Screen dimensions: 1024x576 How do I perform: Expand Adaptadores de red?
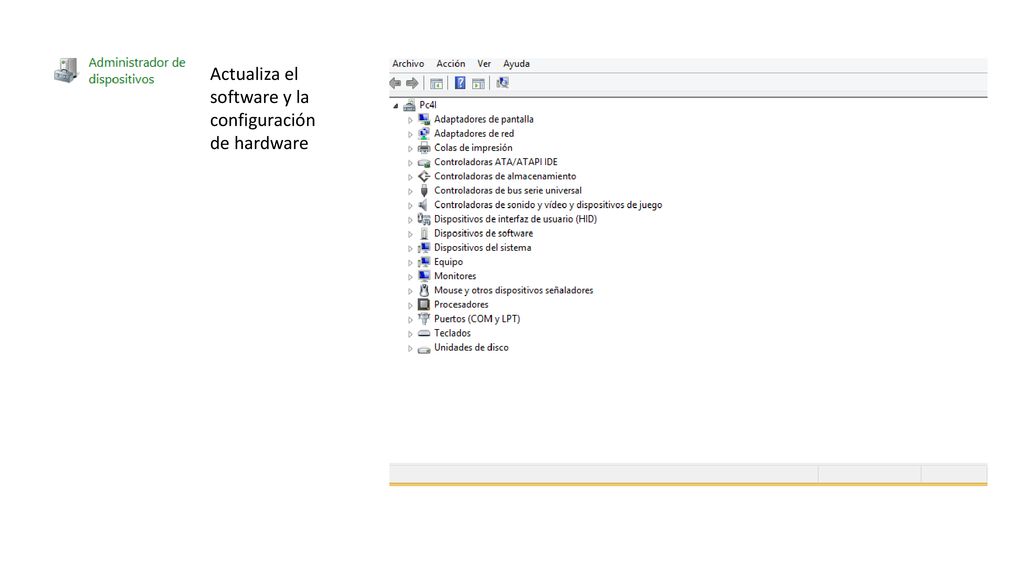point(410,134)
